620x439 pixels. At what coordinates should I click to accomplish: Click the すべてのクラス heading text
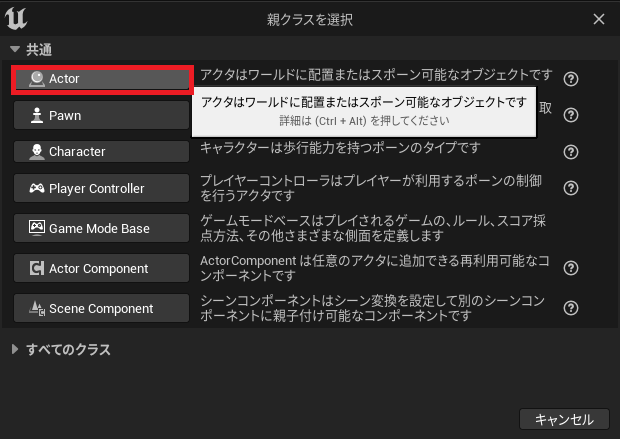(68, 350)
